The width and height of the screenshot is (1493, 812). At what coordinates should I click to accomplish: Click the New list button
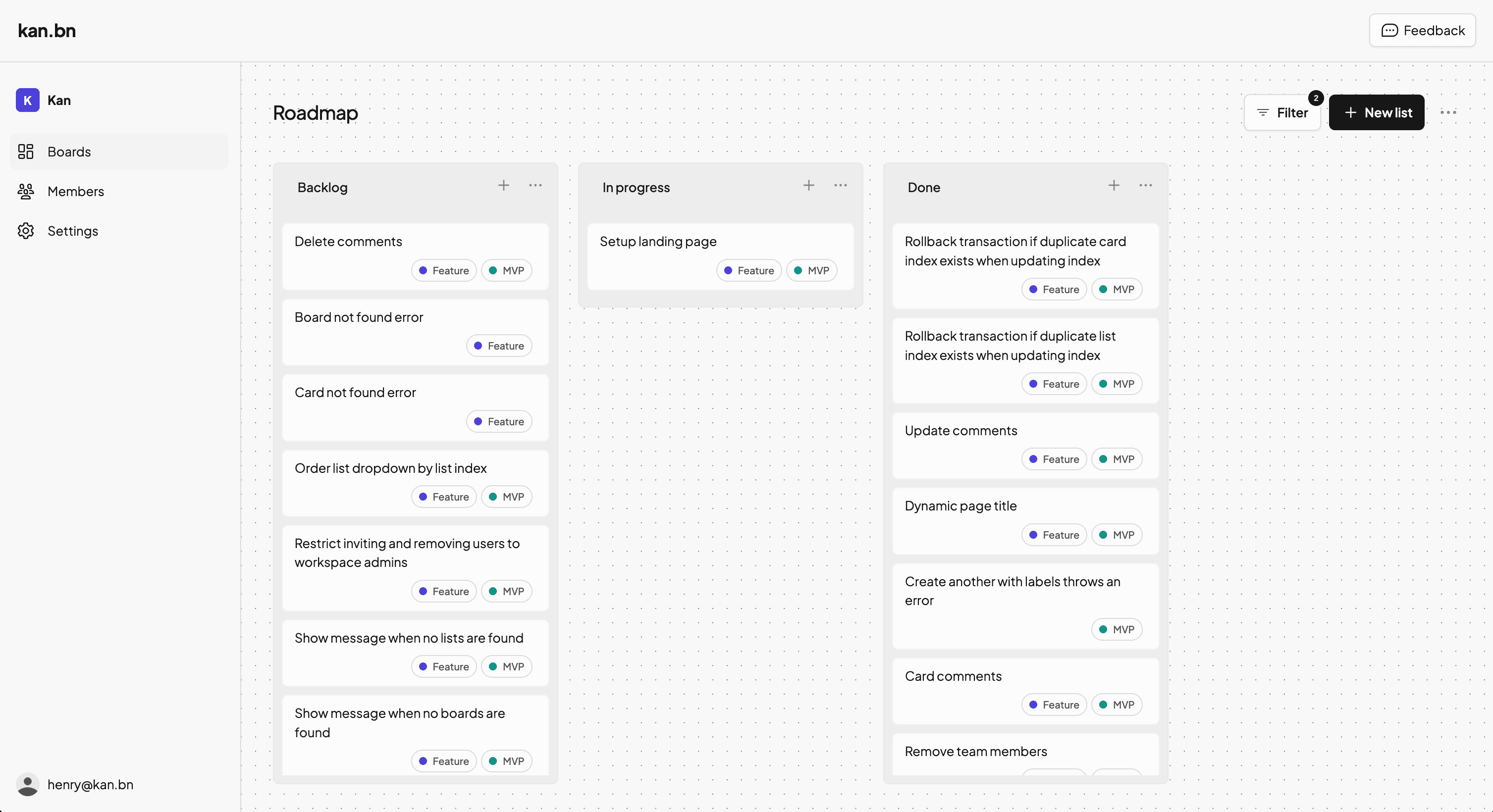tap(1377, 112)
